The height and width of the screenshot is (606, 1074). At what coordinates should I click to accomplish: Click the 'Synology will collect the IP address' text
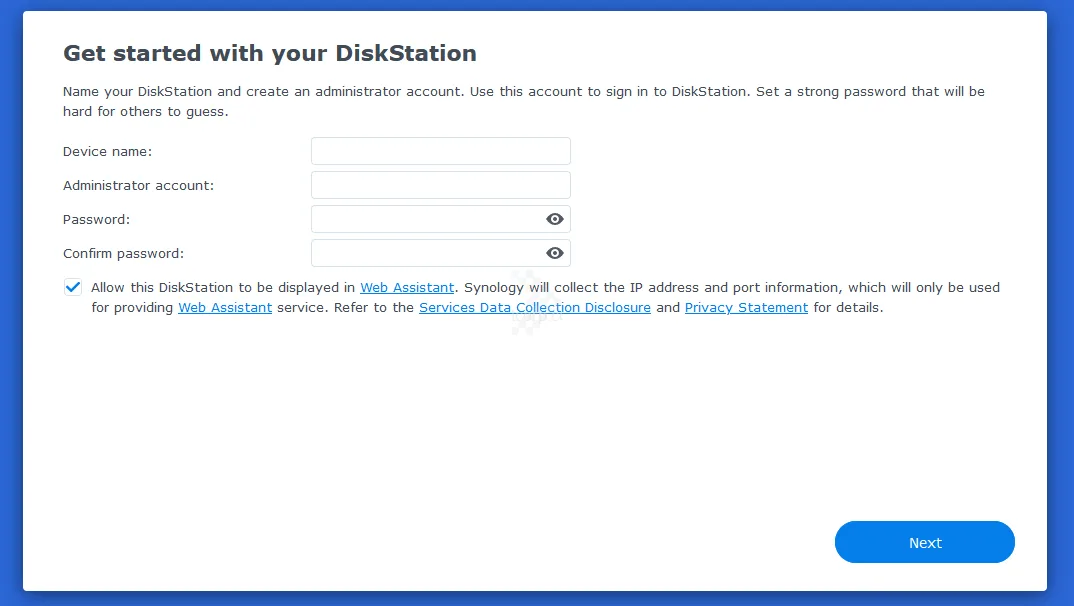pos(650,287)
